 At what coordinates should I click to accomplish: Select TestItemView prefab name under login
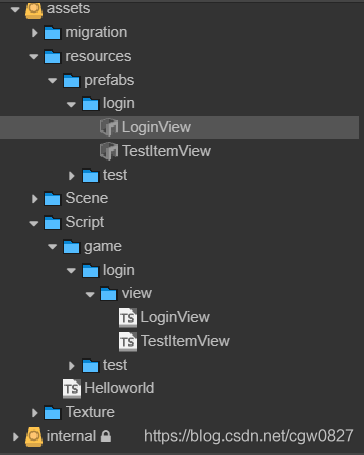click(166, 151)
